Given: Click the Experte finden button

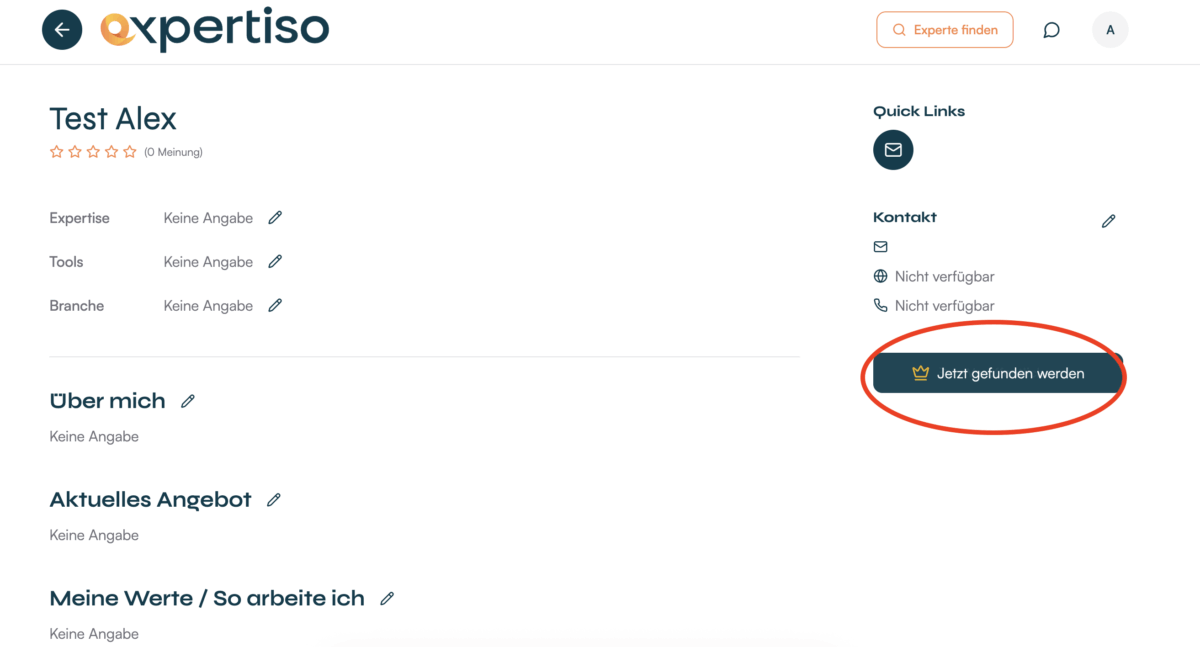Looking at the screenshot, I should [945, 30].
